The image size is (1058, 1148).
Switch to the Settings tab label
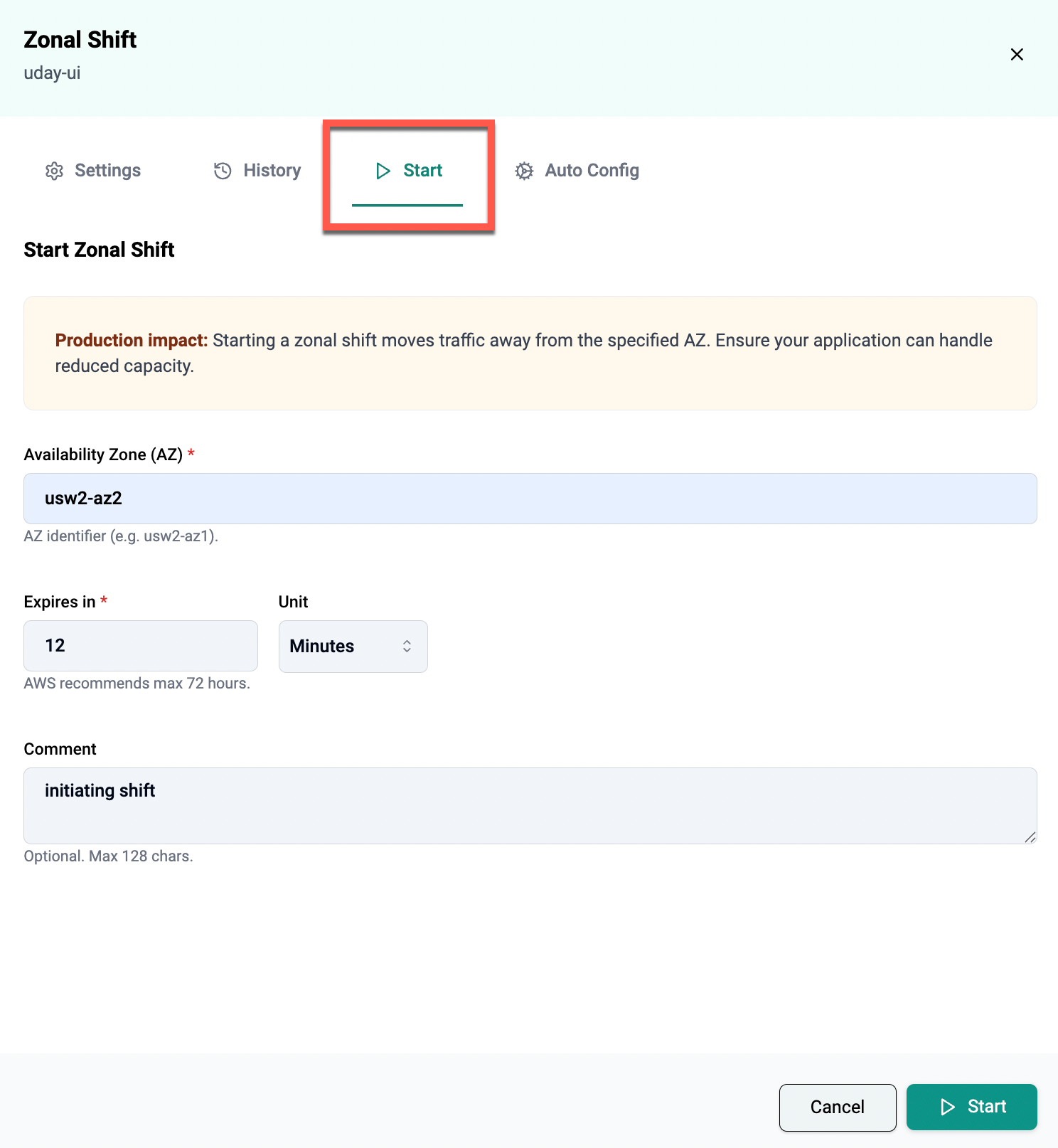click(107, 171)
